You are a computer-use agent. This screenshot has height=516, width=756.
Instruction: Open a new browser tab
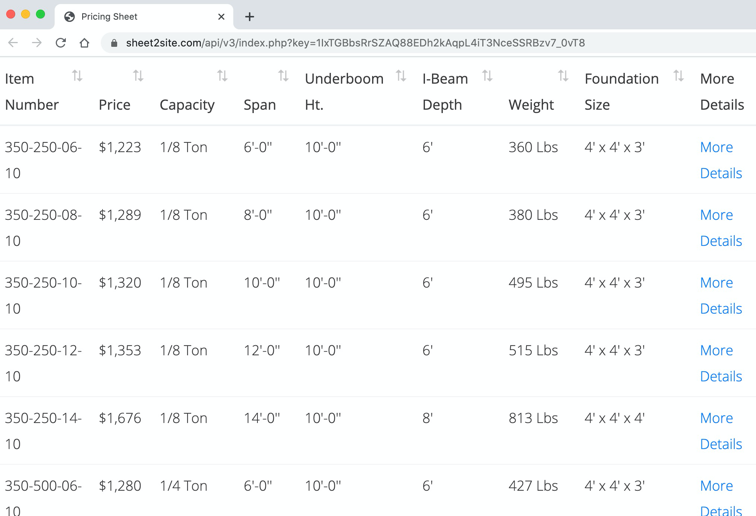[250, 16]
